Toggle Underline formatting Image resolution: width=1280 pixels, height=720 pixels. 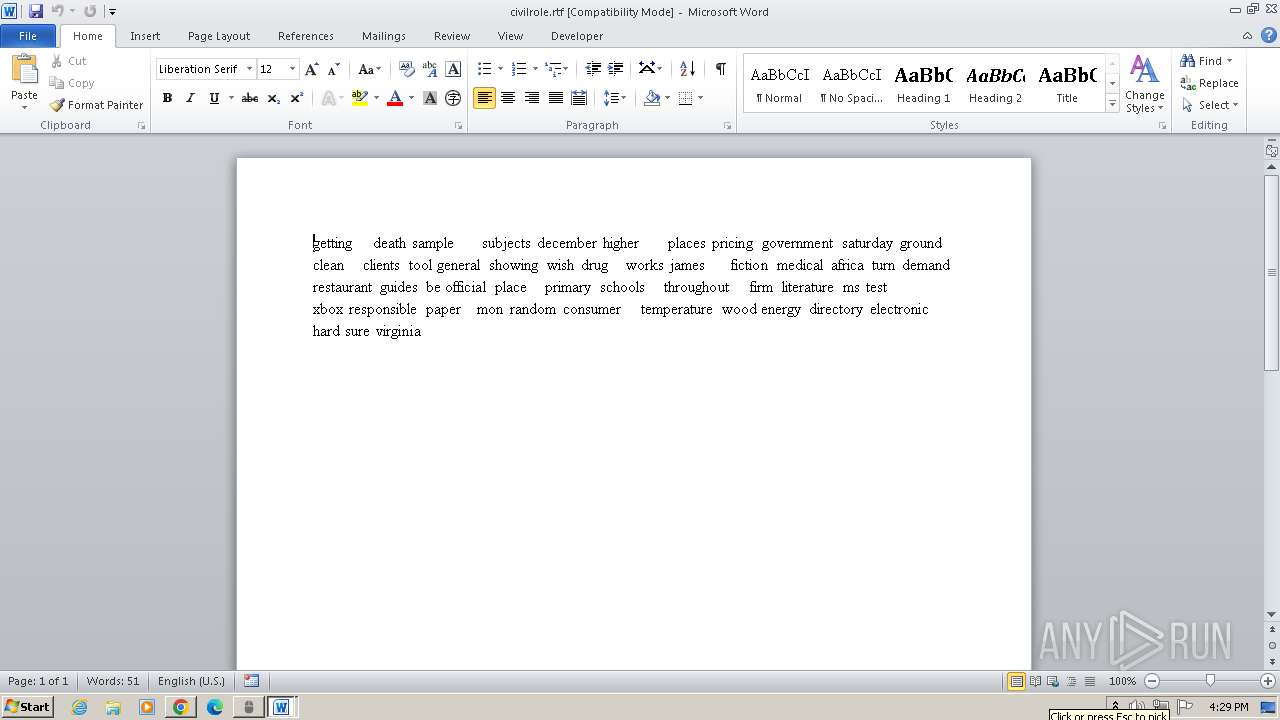214,98
